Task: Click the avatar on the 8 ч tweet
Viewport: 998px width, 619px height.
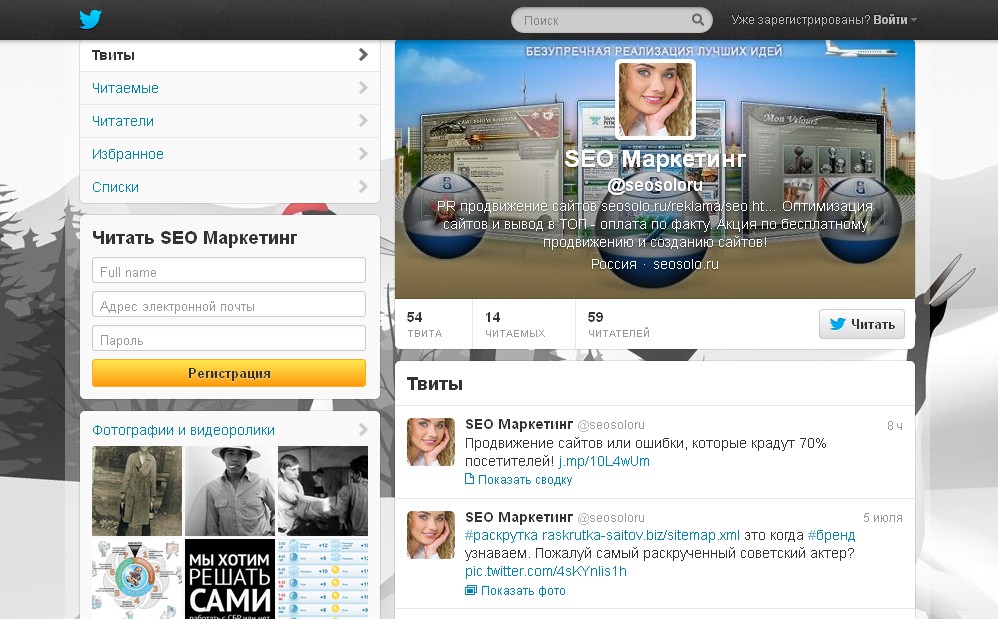Action: point(431,442)
